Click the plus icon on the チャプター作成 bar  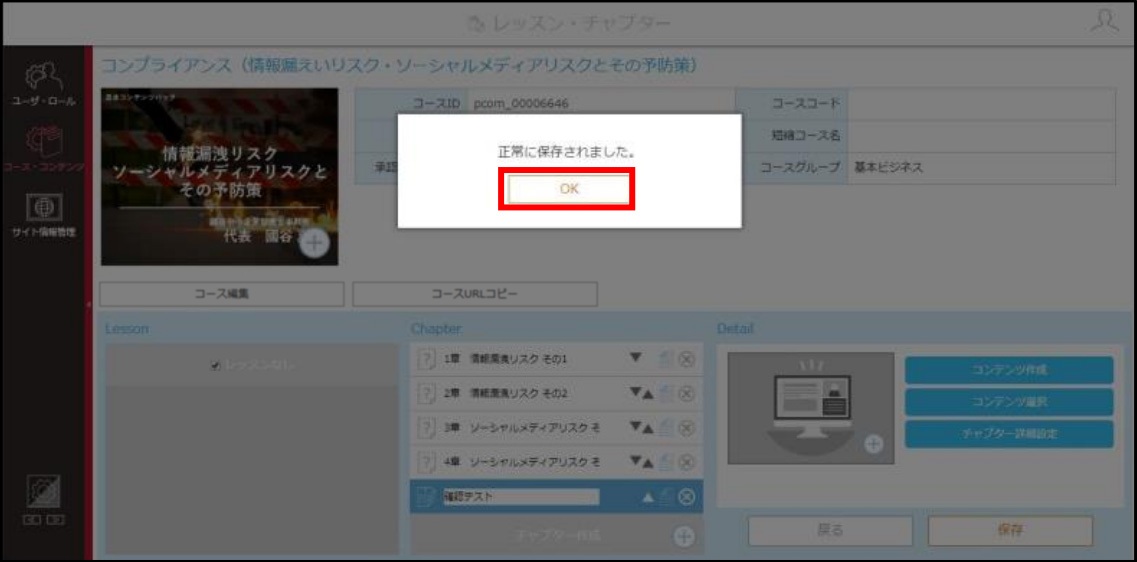coord(685,537)
